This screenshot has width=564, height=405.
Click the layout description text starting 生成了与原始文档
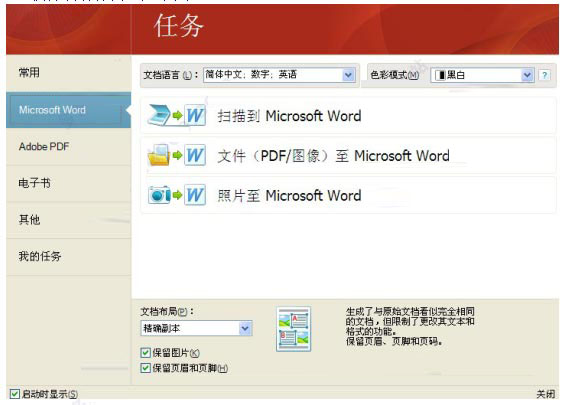pos(410,326)
